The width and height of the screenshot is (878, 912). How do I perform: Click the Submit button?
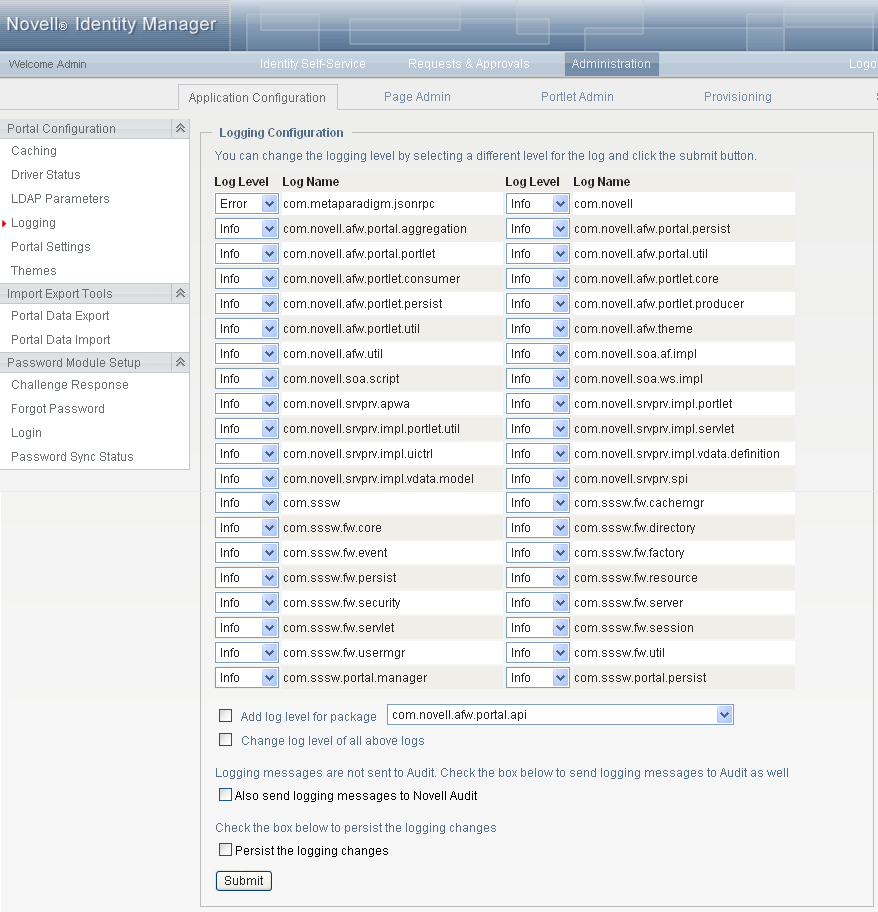tap(243, 881)
